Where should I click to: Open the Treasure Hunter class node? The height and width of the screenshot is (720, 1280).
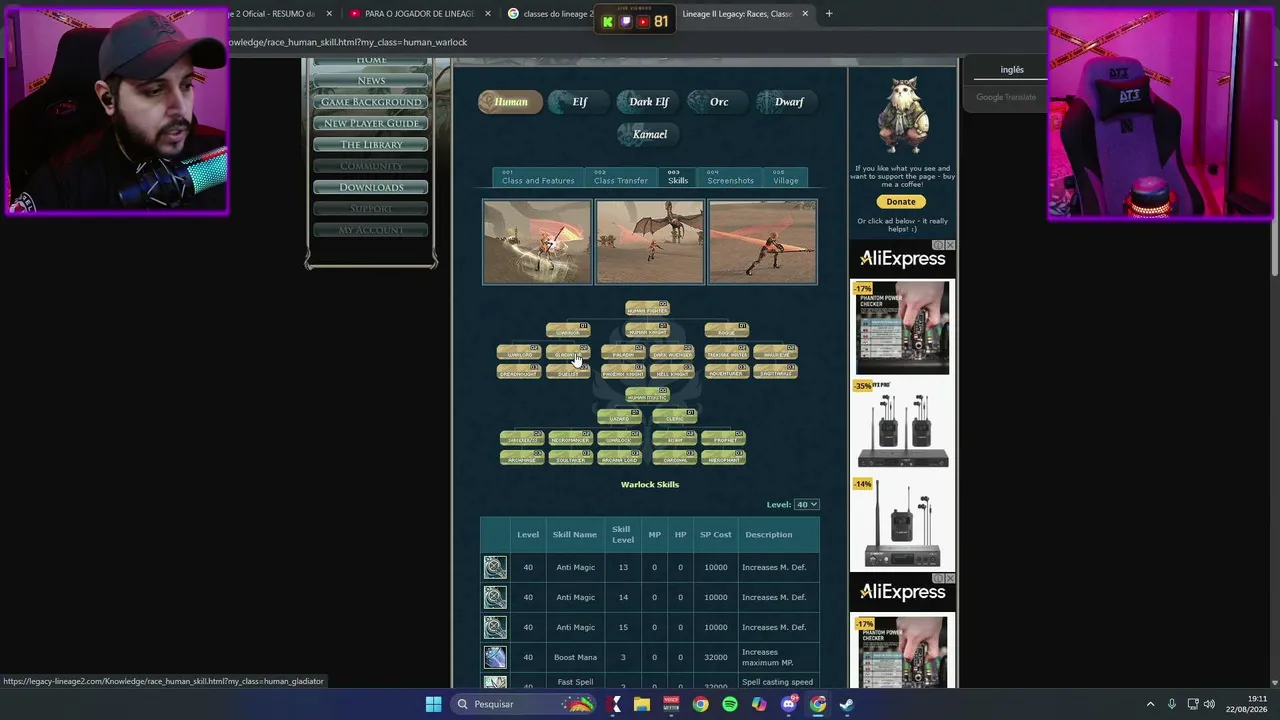pos(726,352)
